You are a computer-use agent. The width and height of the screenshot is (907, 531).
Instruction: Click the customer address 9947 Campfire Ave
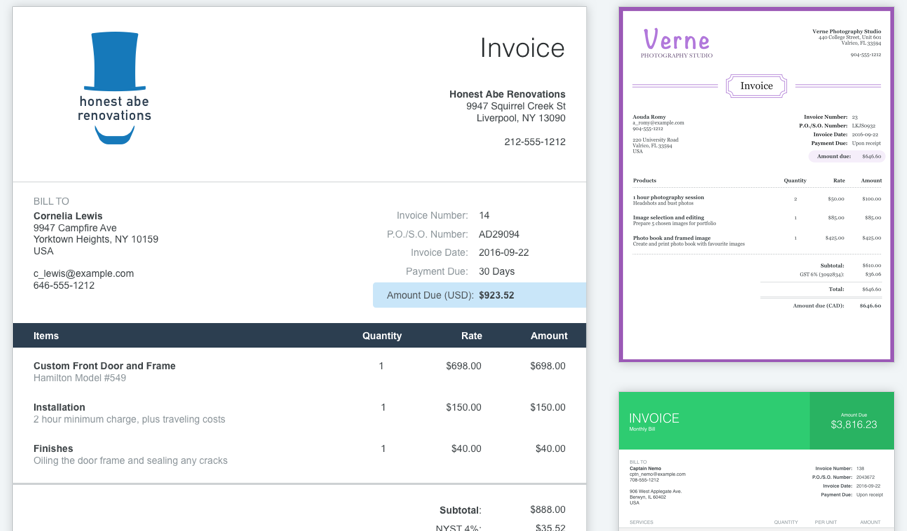coord(75,228)
